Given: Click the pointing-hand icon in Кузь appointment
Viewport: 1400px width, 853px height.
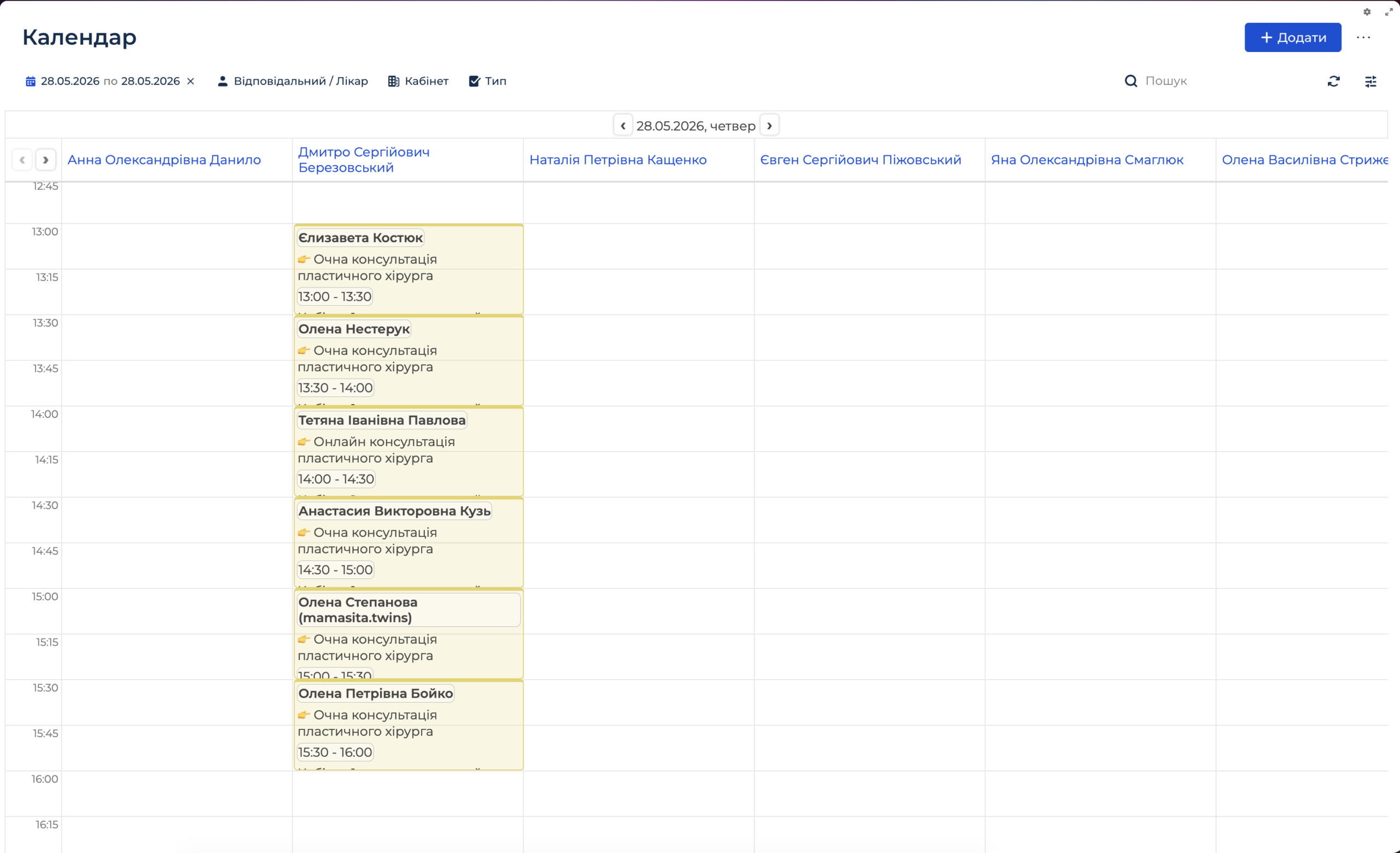Looking at the screenshot, I should tap(304, 533).
